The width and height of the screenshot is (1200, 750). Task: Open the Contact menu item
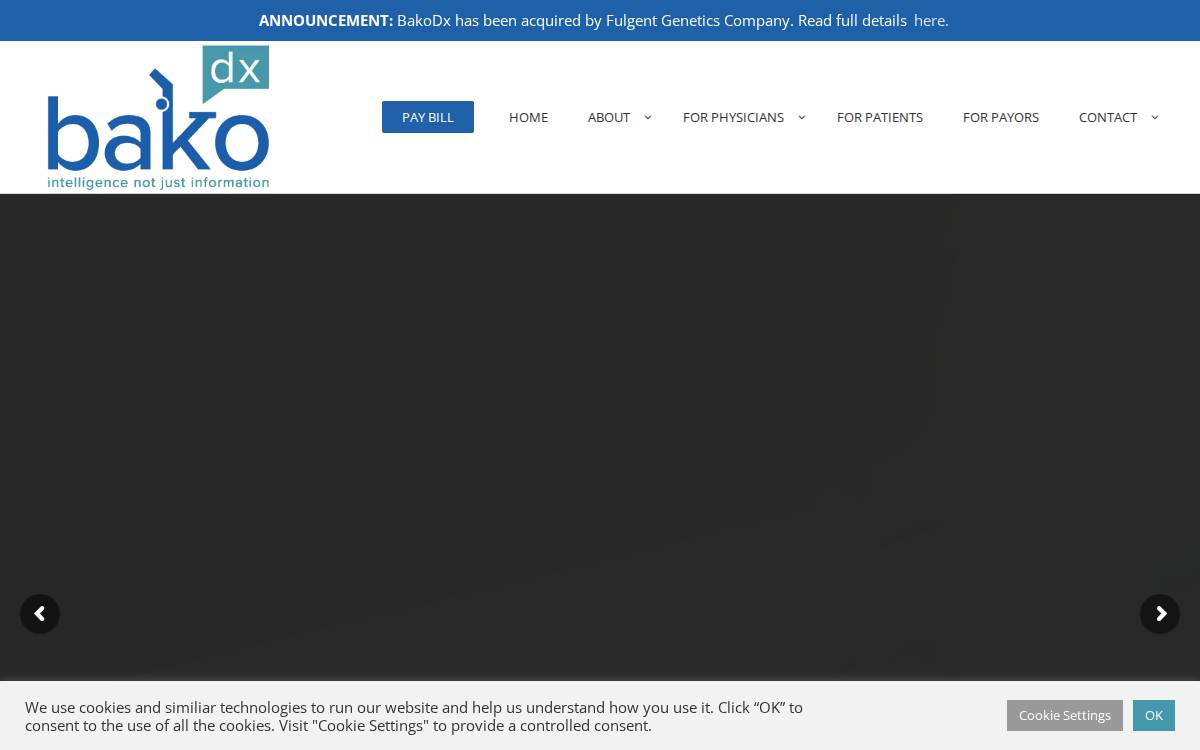(x=1108, y=117)
